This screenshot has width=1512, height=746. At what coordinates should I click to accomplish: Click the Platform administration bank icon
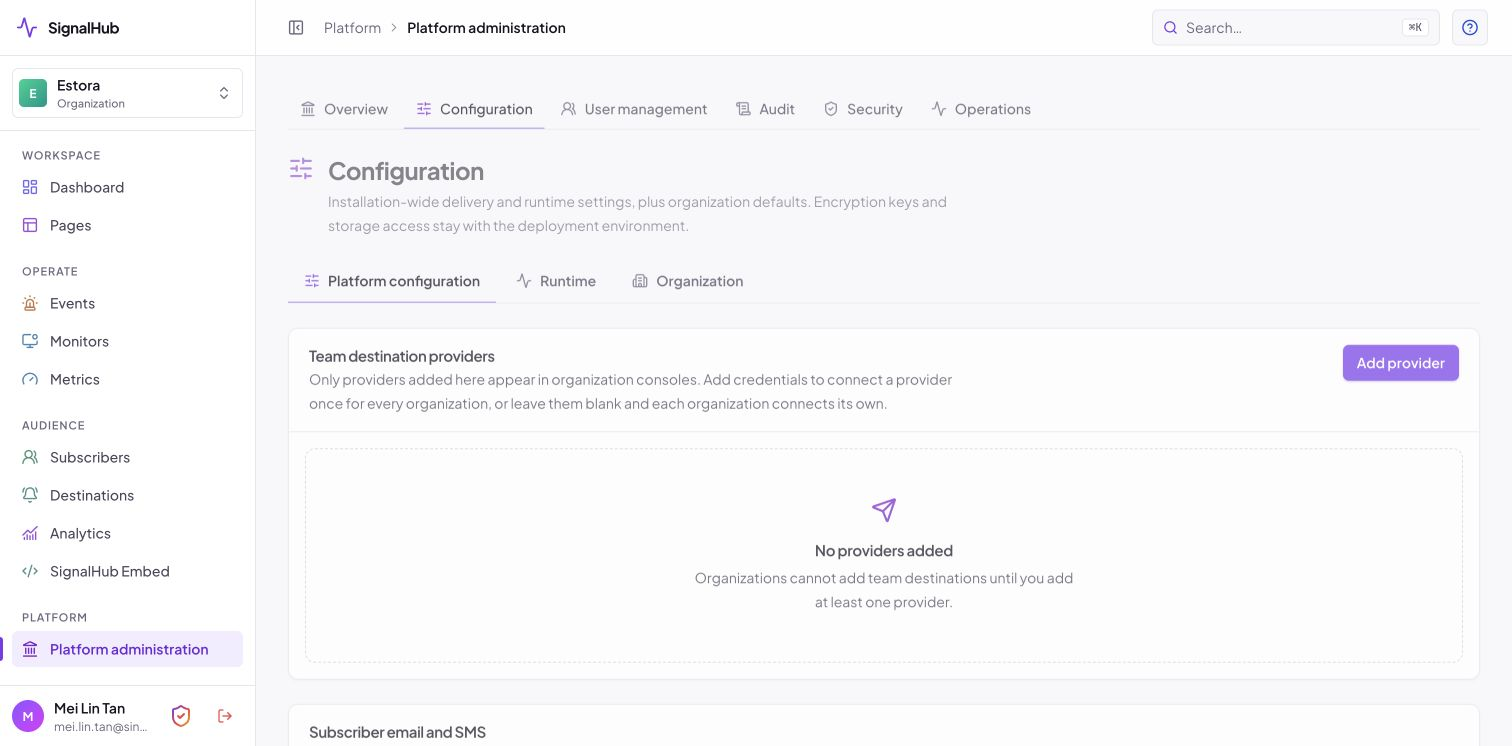point(30,649)
